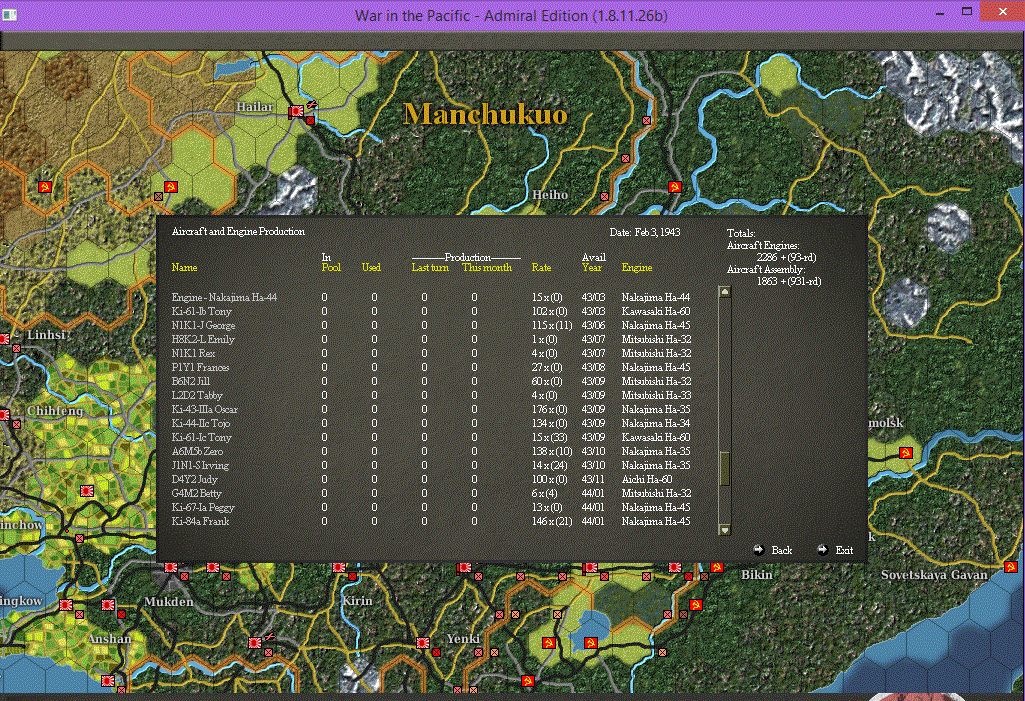Click the Kirin city label on map
The image size is (1025, 701).
coord(358,601)
